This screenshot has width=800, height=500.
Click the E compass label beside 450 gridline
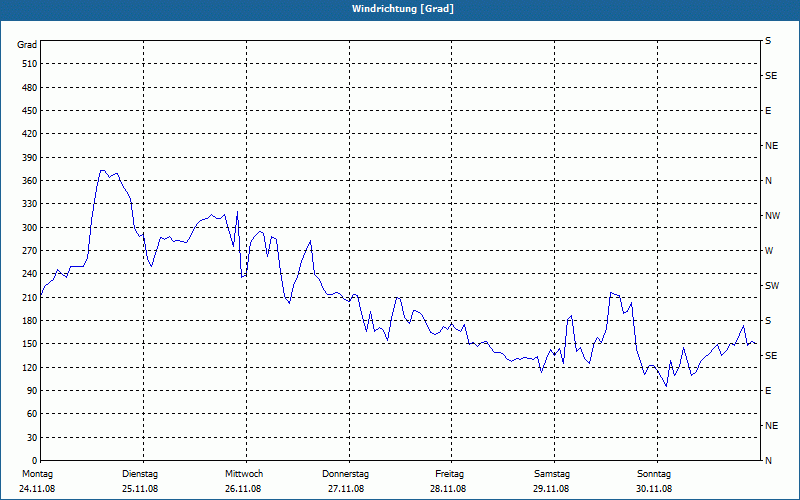[x=768, y=111]
